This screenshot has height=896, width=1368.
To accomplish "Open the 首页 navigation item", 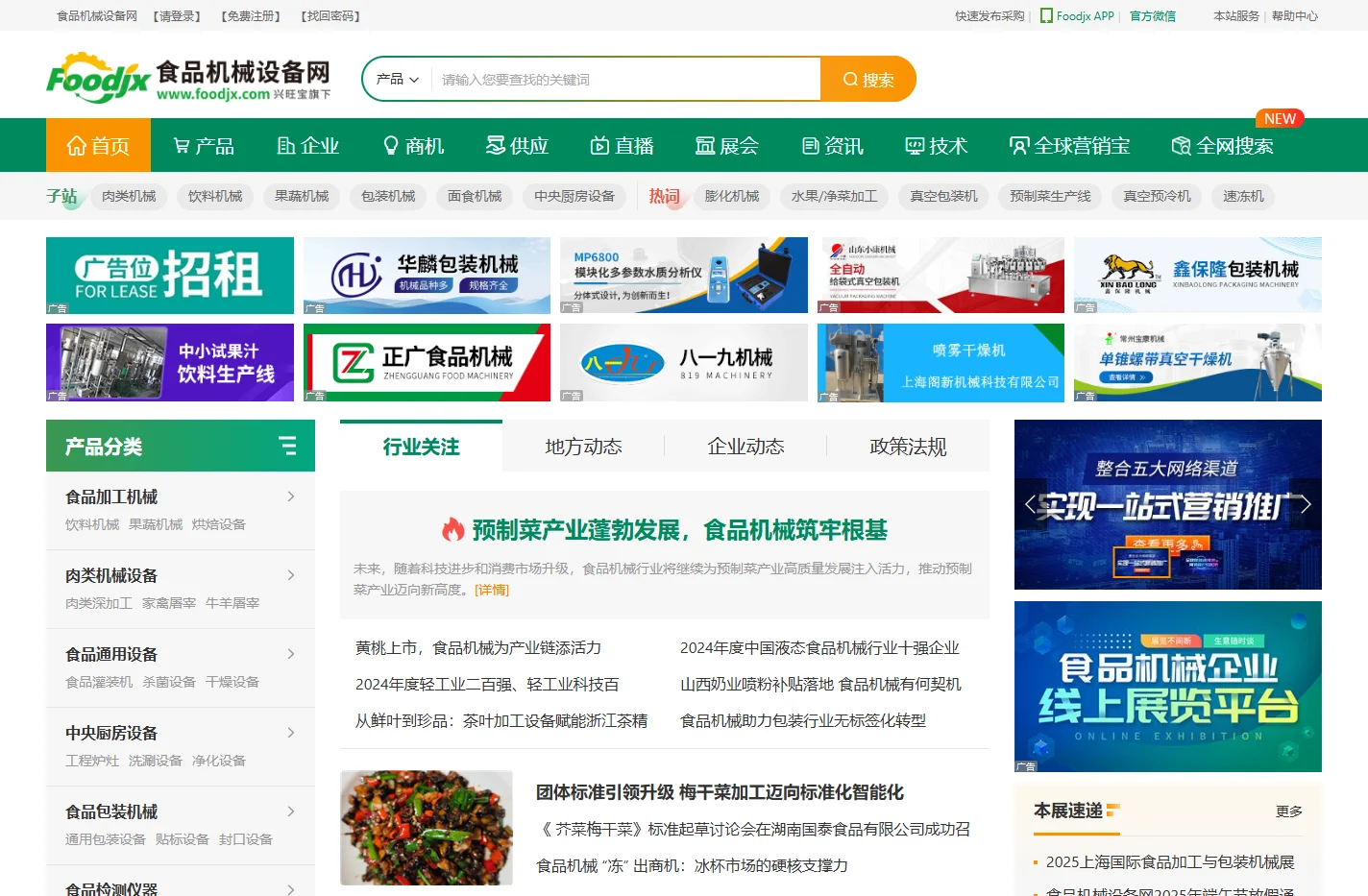I will pyautogui.click(x=98, y=146).
